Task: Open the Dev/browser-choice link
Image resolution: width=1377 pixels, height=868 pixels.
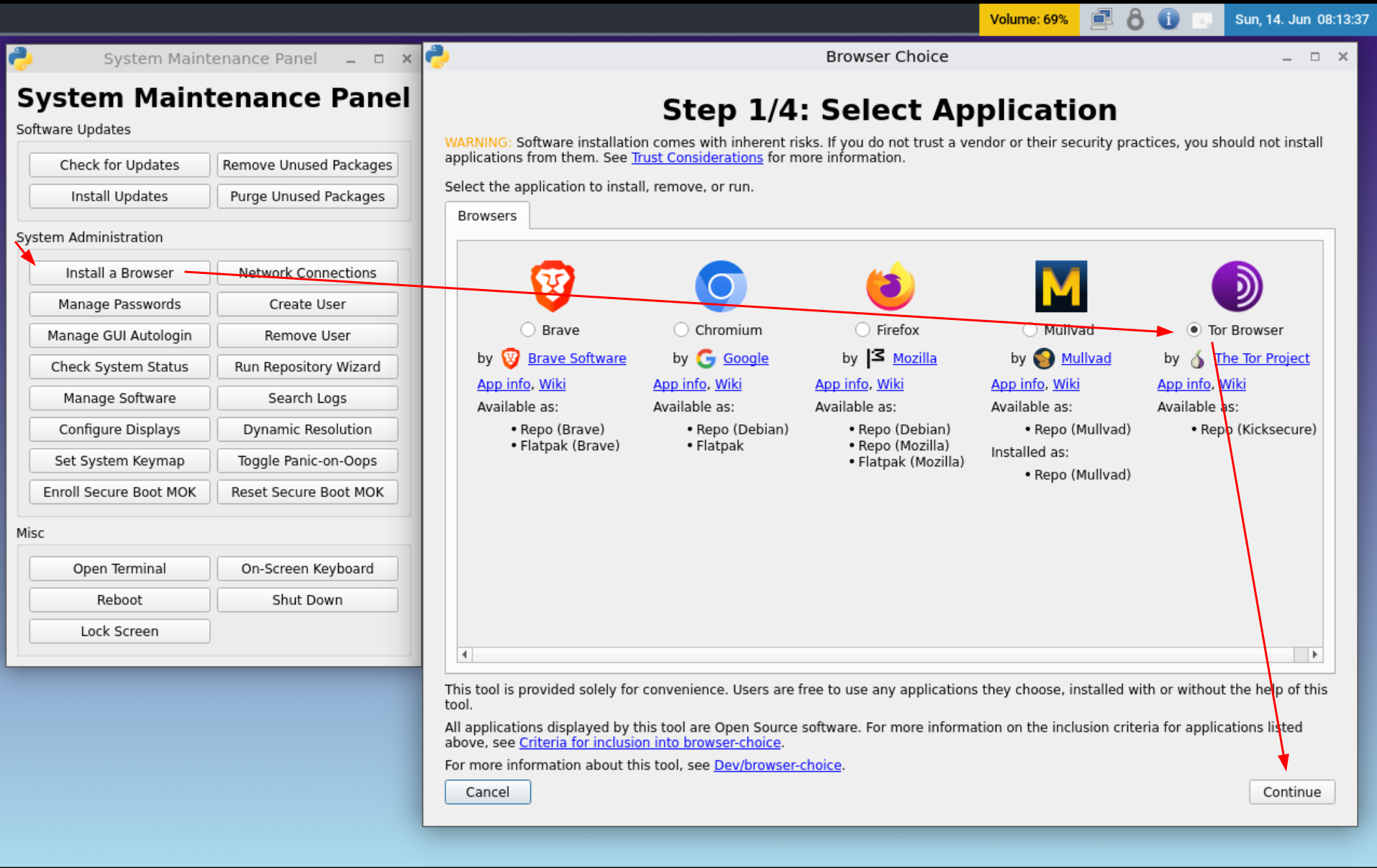Action: (x=778, y=765)
